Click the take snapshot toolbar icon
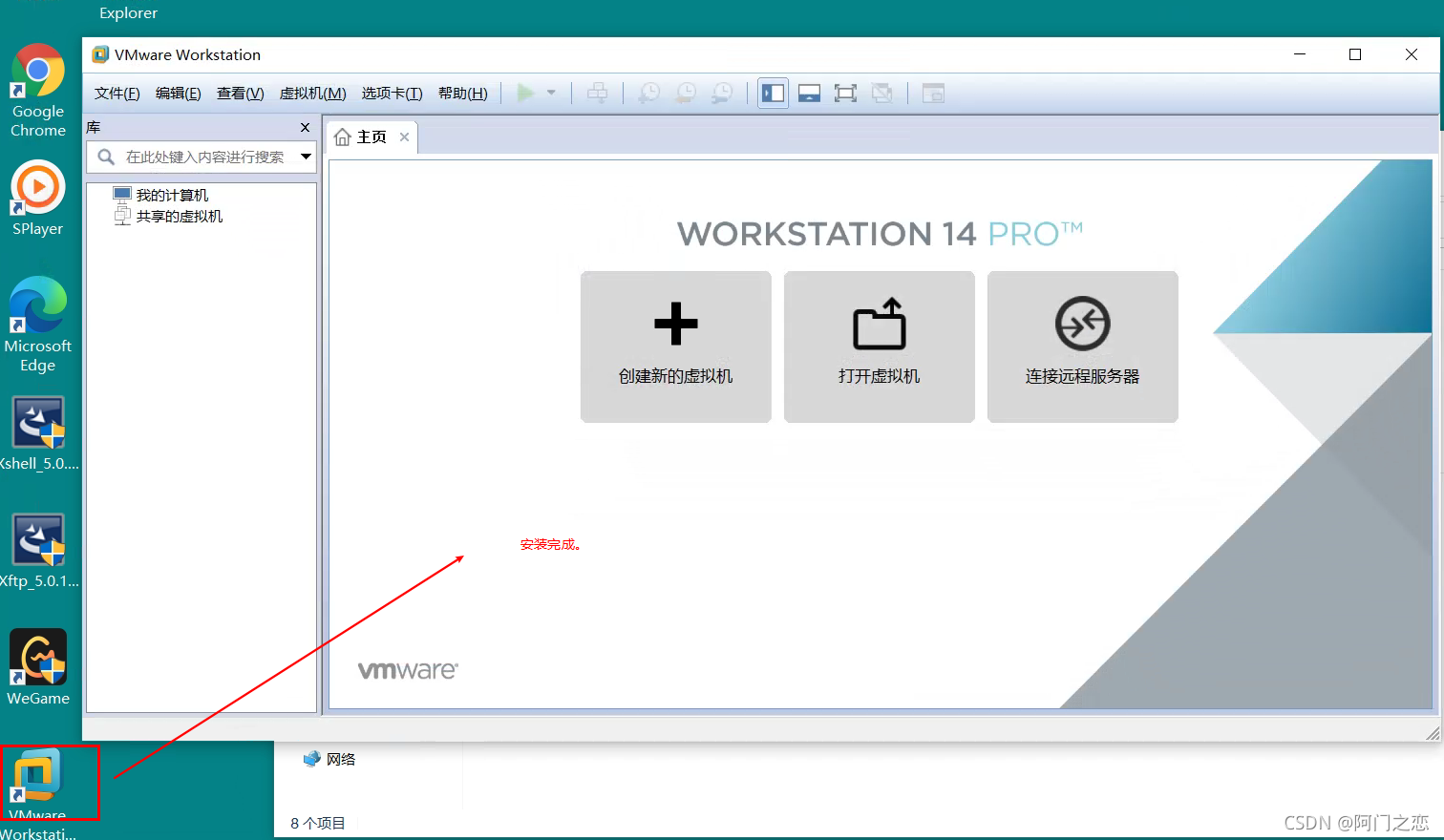Viewport: 1444px width, 840px height. click(x=648, y=93)
